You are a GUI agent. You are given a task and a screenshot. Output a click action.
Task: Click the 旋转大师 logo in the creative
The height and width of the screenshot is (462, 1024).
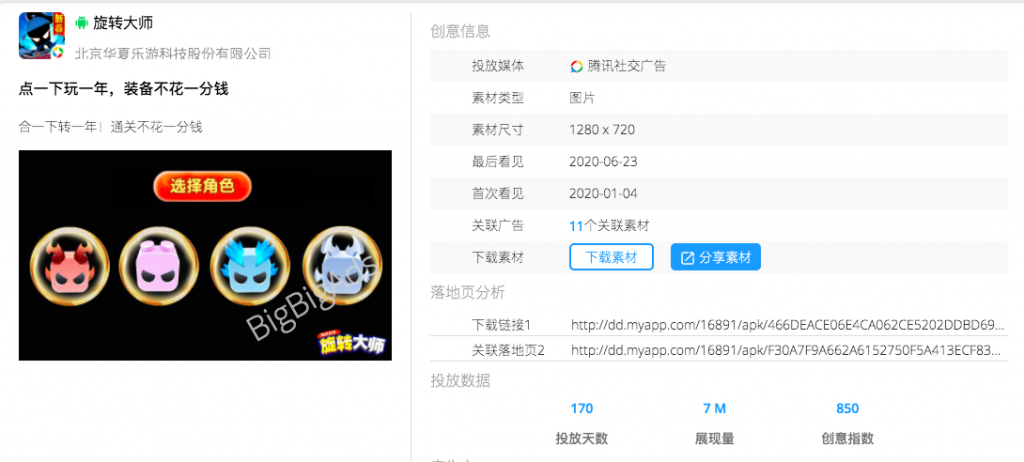(351, 342)
